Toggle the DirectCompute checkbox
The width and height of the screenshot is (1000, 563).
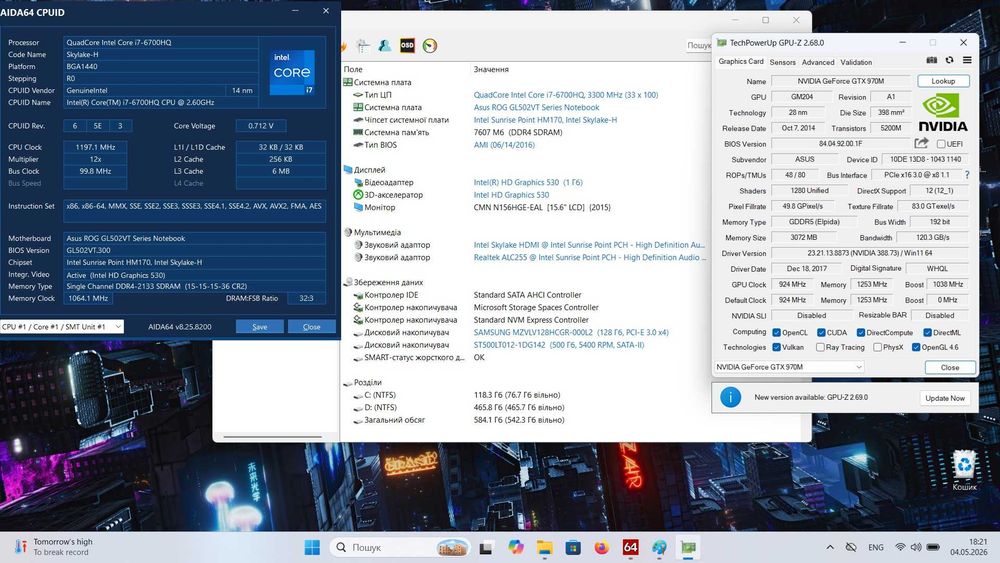860,332
